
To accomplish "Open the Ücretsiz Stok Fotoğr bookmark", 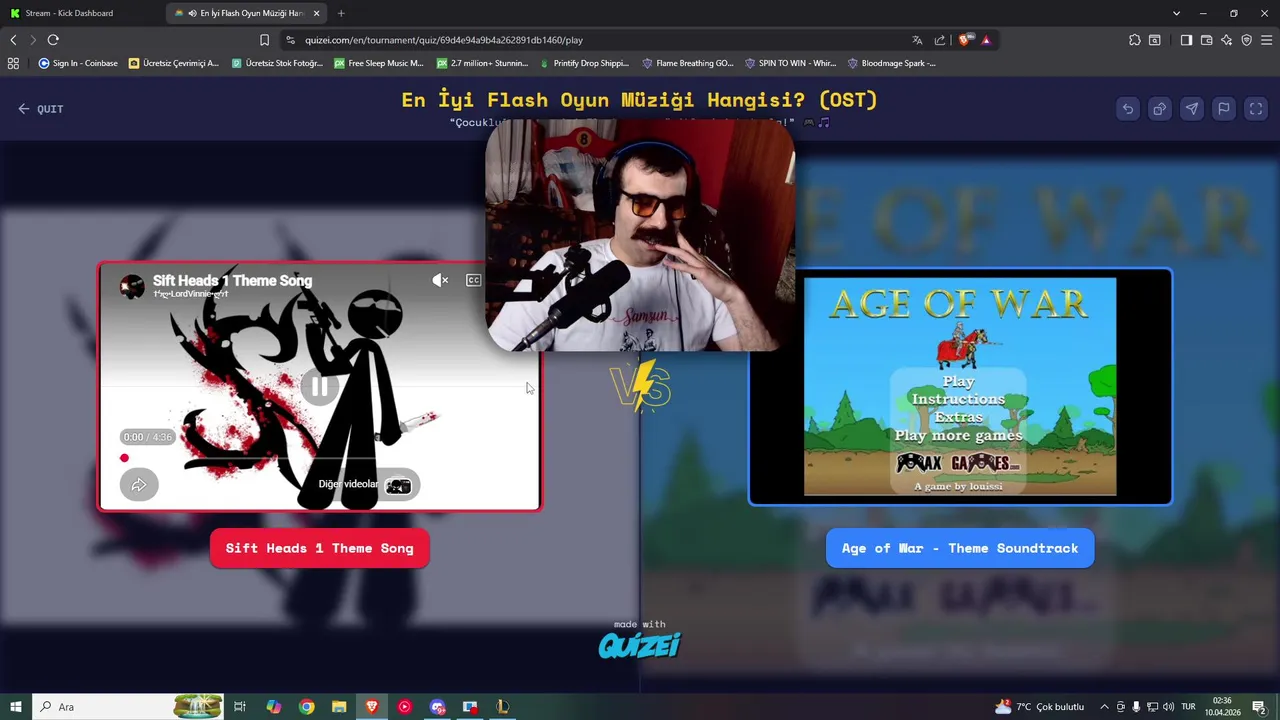I will 277,63.
